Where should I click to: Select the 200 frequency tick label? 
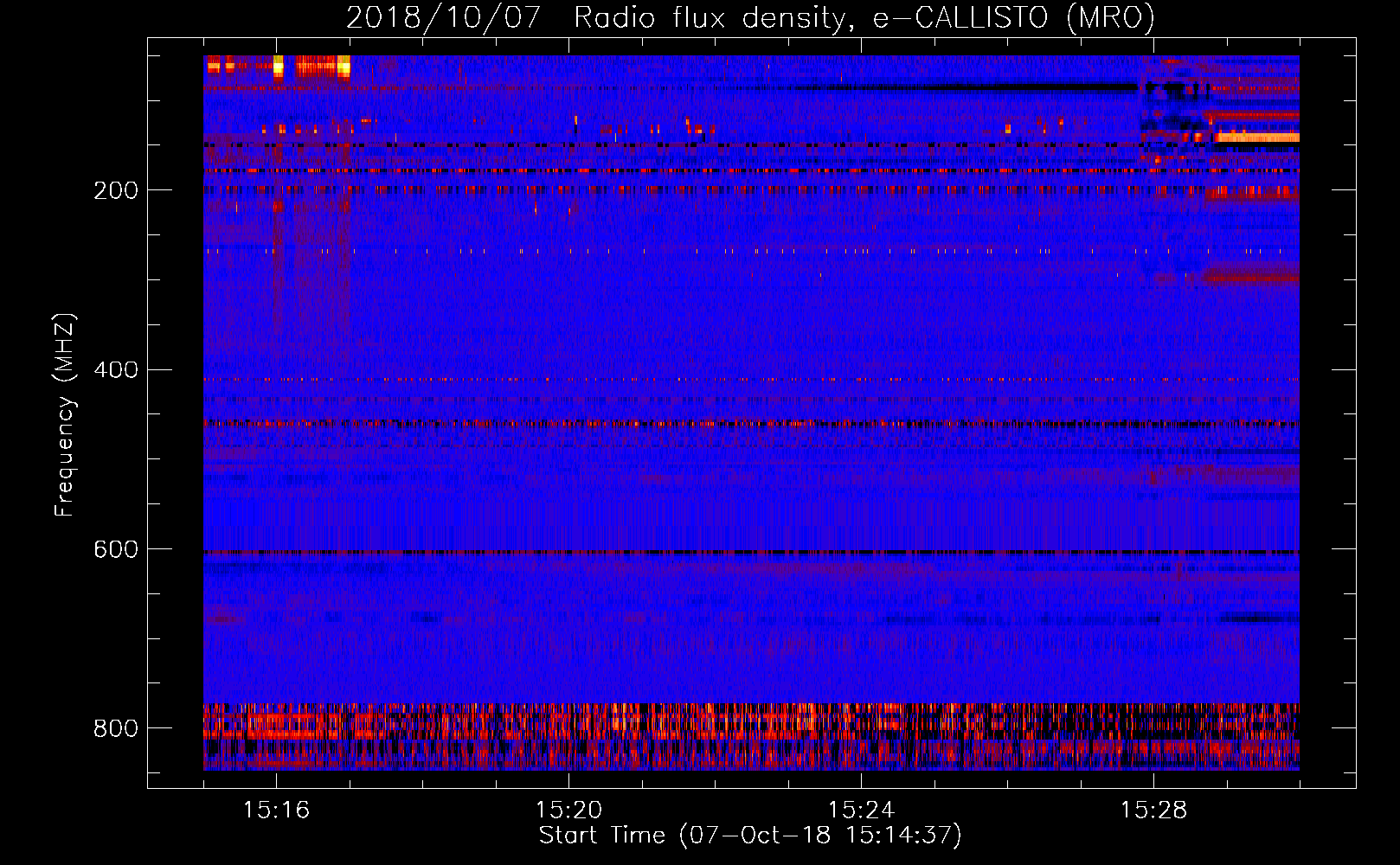tap(116, 190)
